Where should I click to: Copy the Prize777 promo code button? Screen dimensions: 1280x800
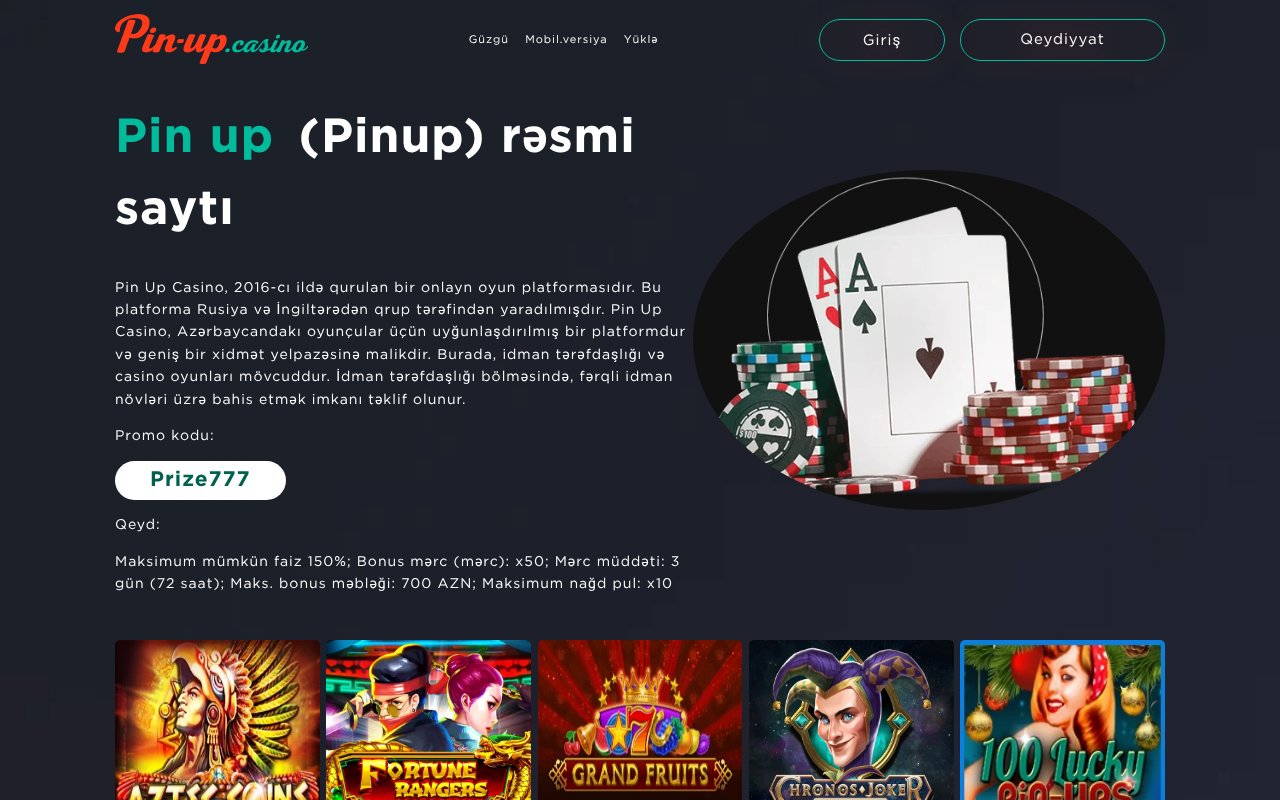(200, 480)
